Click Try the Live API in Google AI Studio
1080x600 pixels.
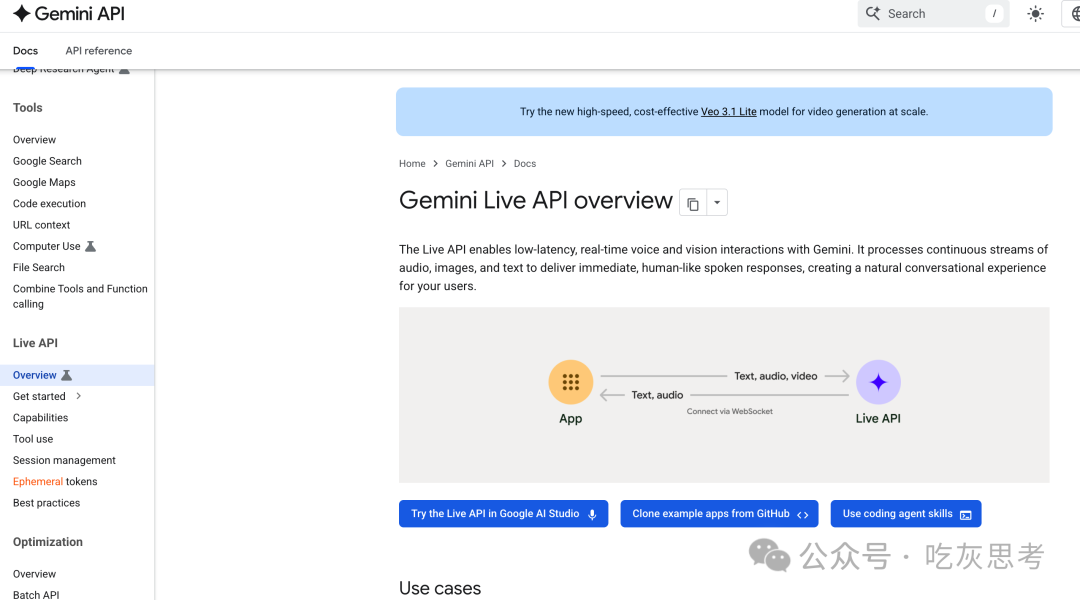tap(503, 514)
